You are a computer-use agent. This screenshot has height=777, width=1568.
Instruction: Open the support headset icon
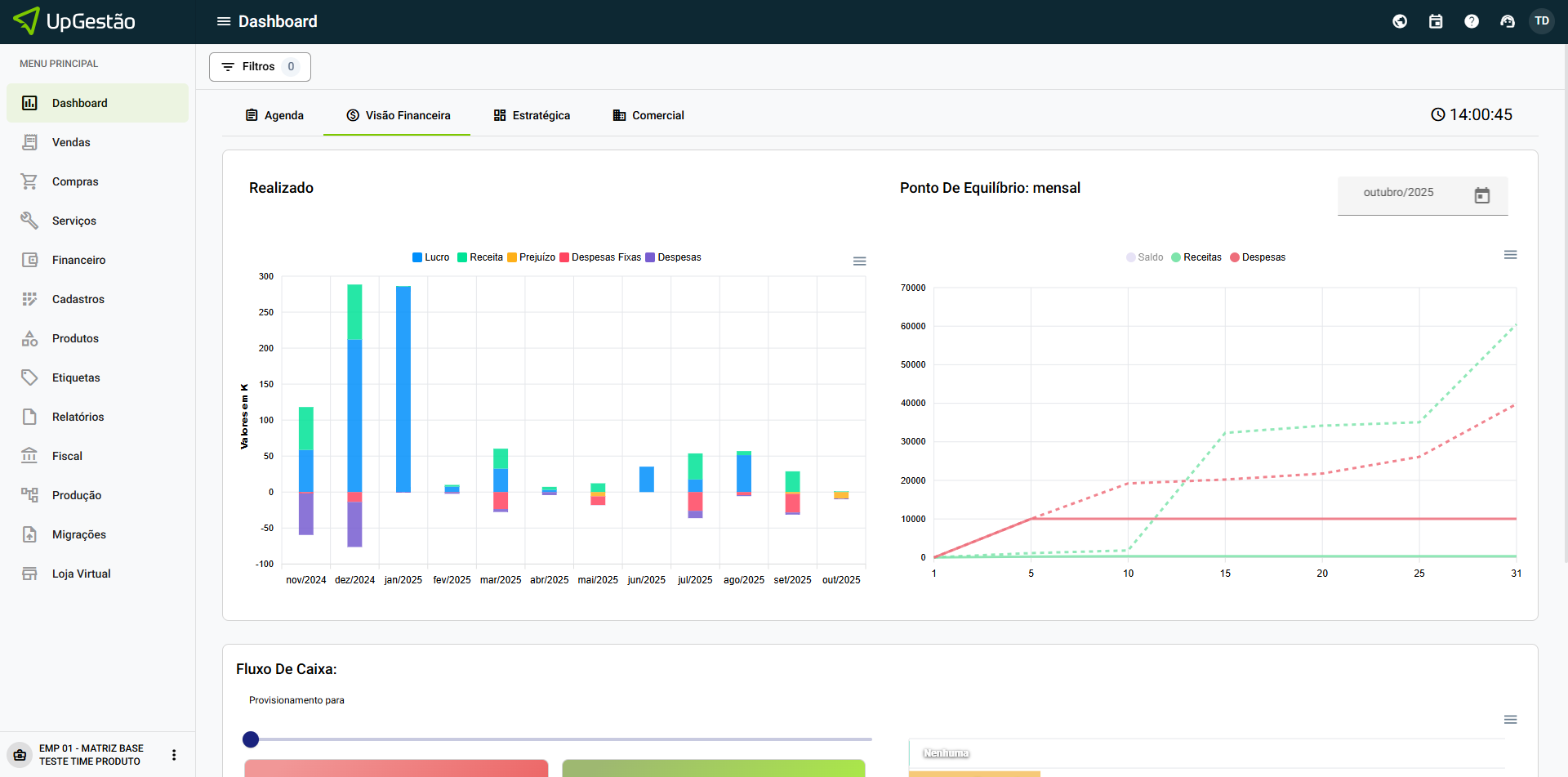point(1508,21)
